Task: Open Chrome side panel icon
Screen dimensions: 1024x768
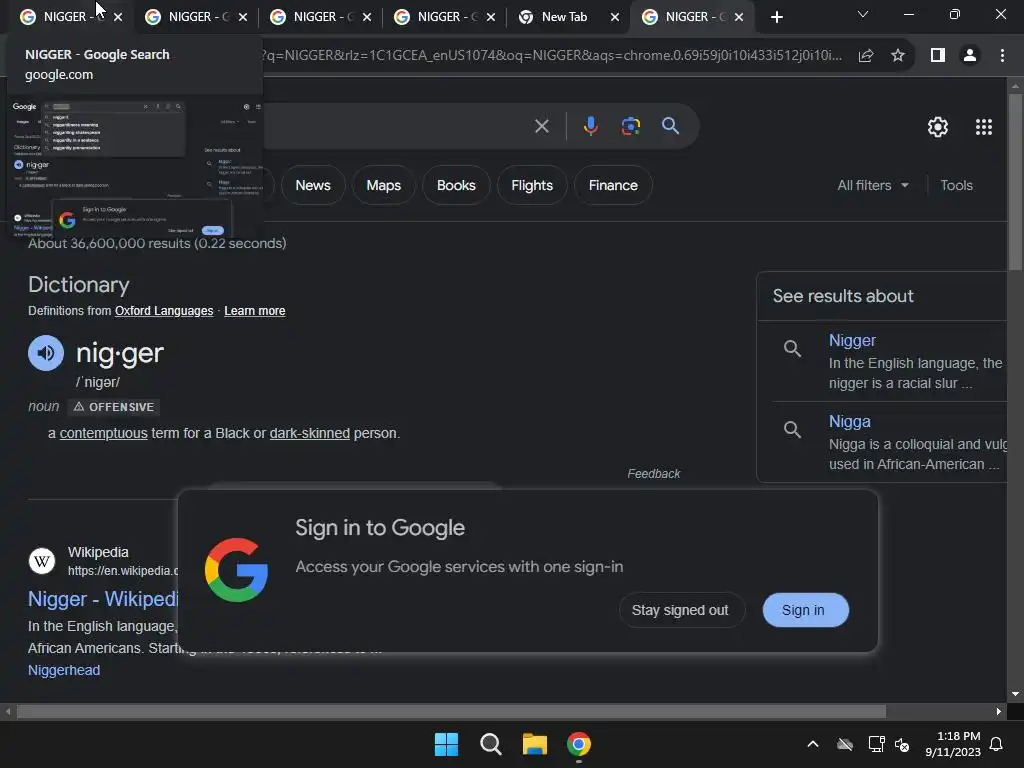Action: pyautogui.click(x=938, y=56)
